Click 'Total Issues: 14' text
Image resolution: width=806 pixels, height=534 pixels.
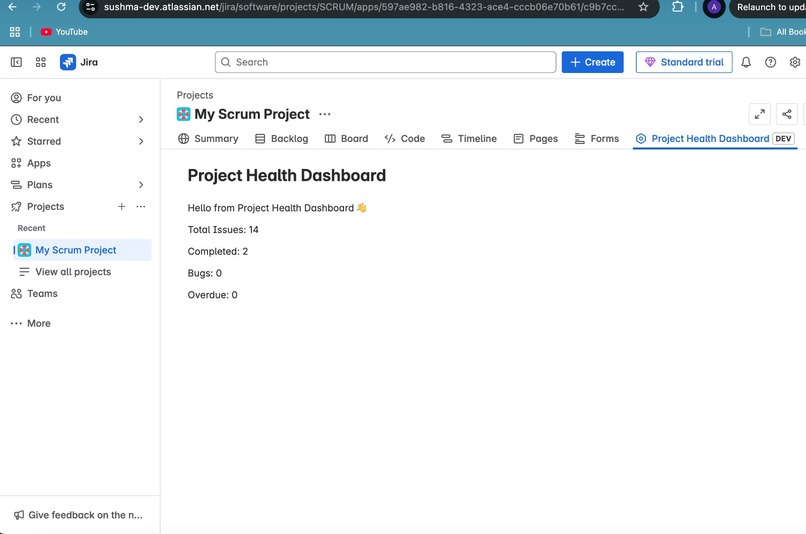[x=223, y=230]
